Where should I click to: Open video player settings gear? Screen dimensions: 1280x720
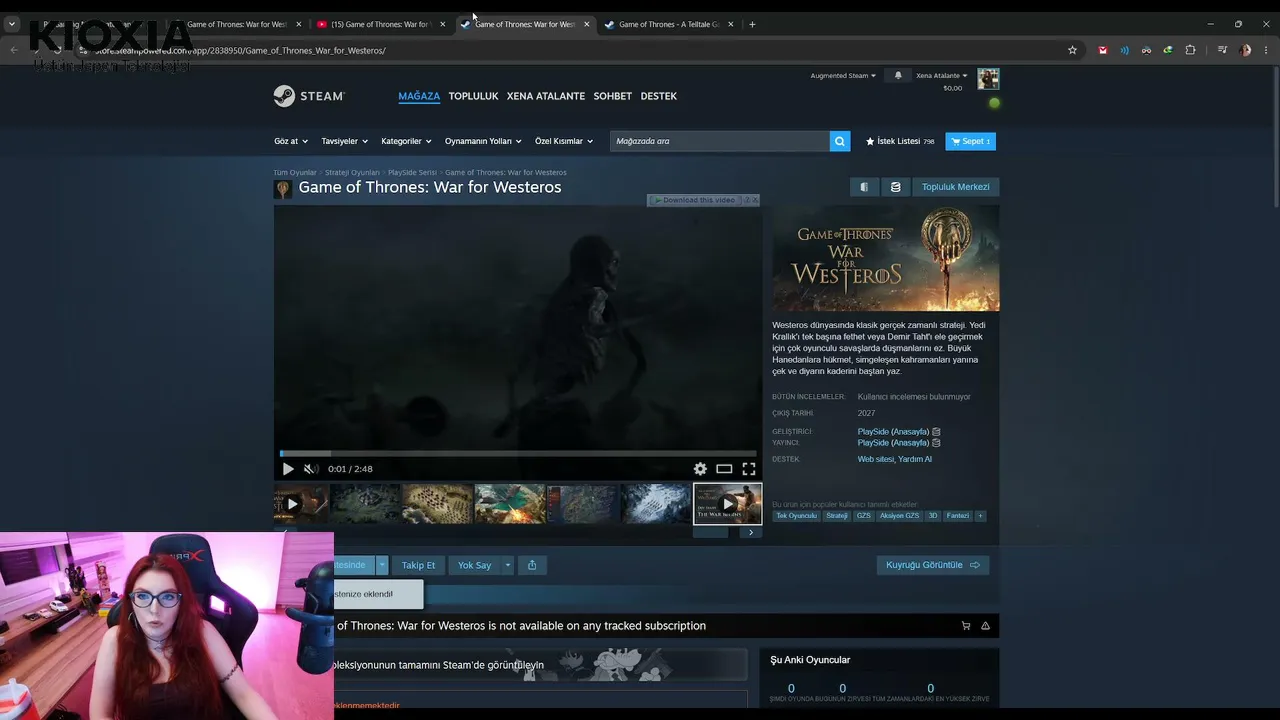click(700, 468)
